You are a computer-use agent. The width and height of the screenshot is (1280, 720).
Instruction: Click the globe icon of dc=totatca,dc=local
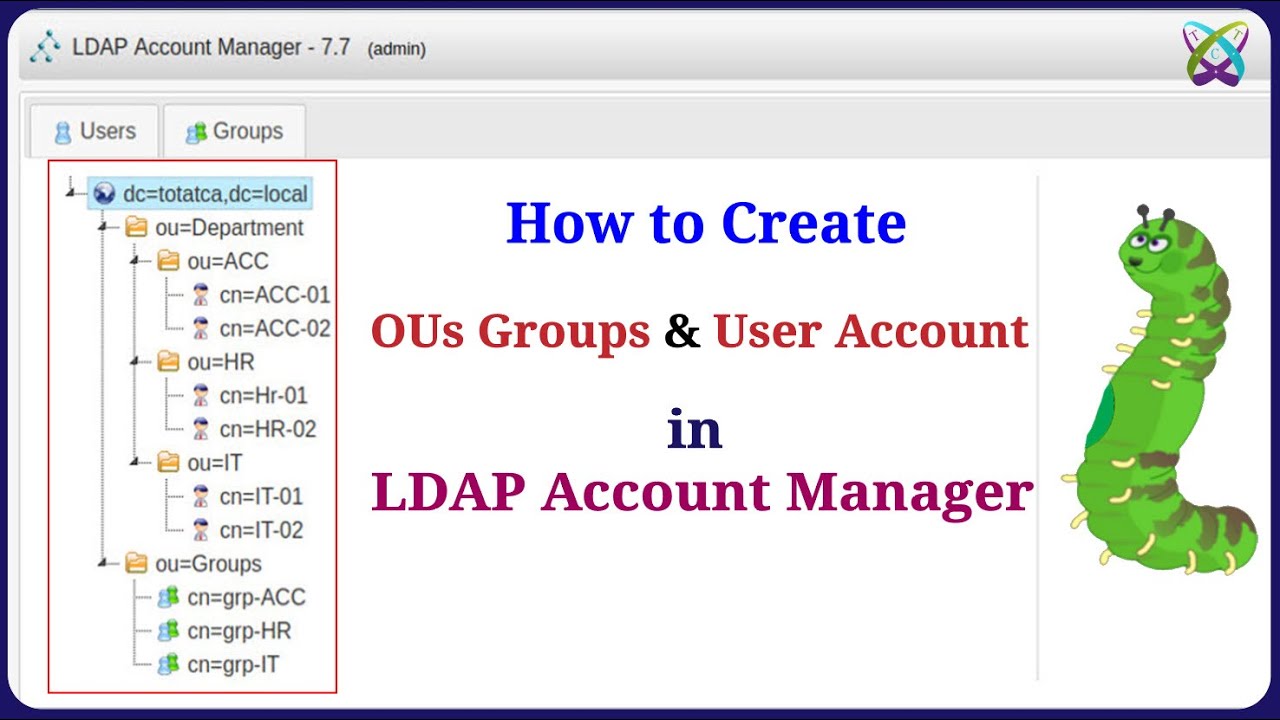104,194
